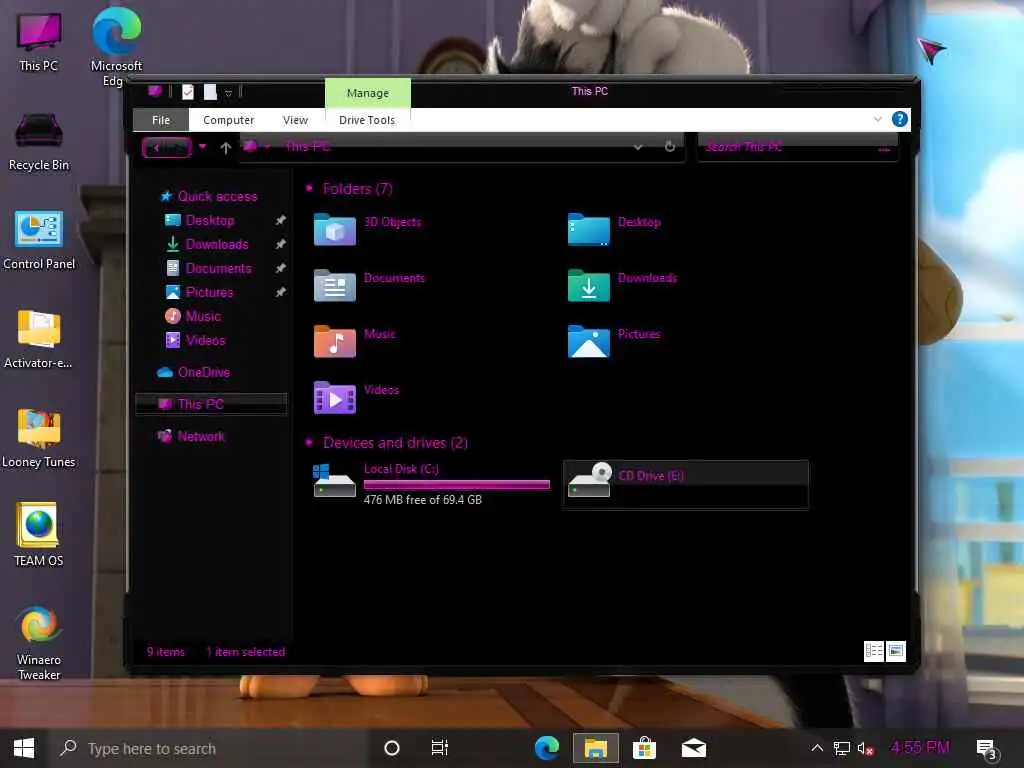Open Microsoft Store from the taskbar
Screen dimensions: 1024x768
pos(644,748)
